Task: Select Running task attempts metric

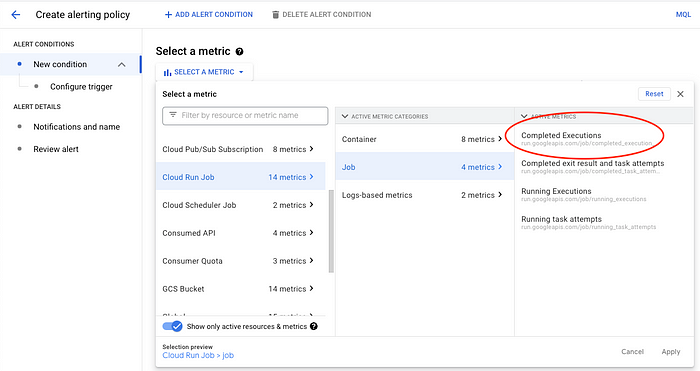Action: pyautogui.click(x=588, y=222)
